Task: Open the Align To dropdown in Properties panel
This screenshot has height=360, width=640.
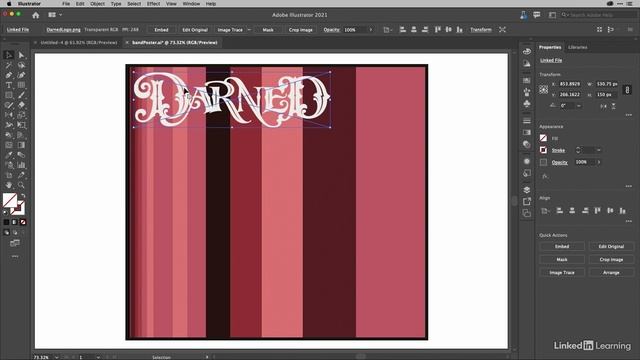Action: pyautogui.click(x=545, y=211)
